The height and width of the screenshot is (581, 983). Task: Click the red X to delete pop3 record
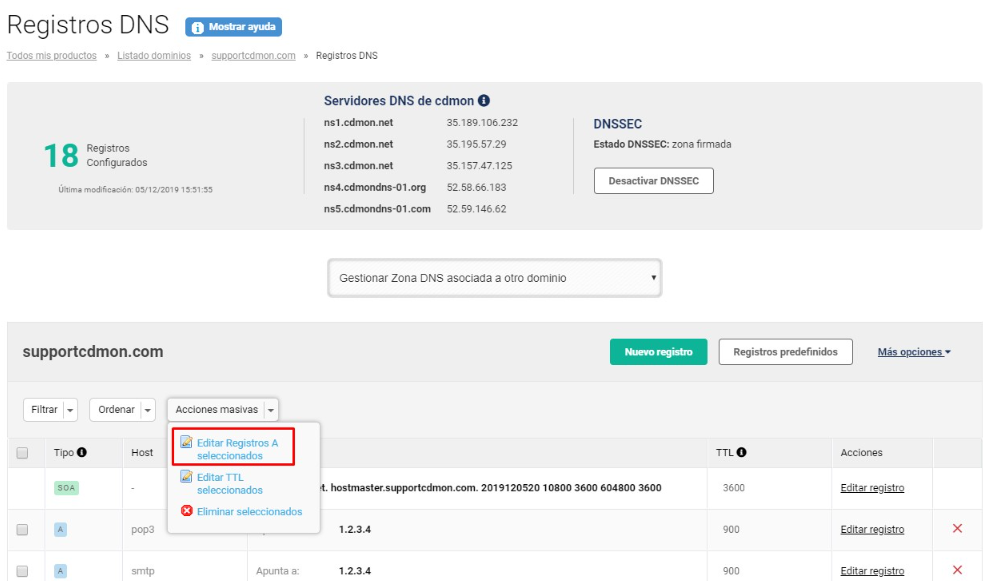point(957,529)
